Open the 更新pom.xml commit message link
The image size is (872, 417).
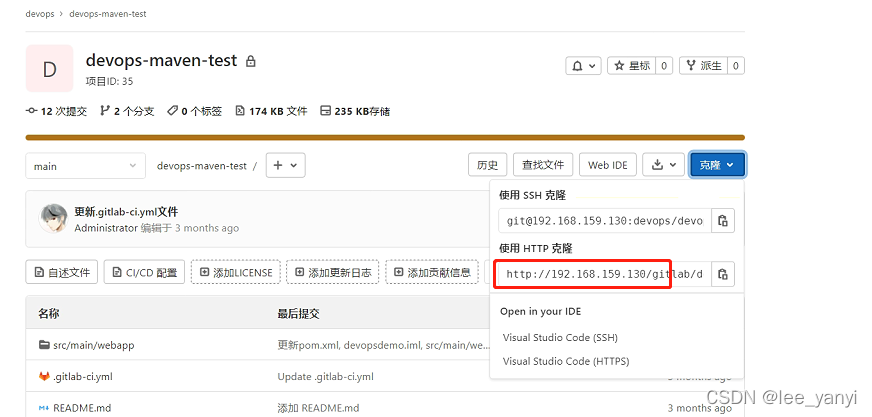coord(383,345)
